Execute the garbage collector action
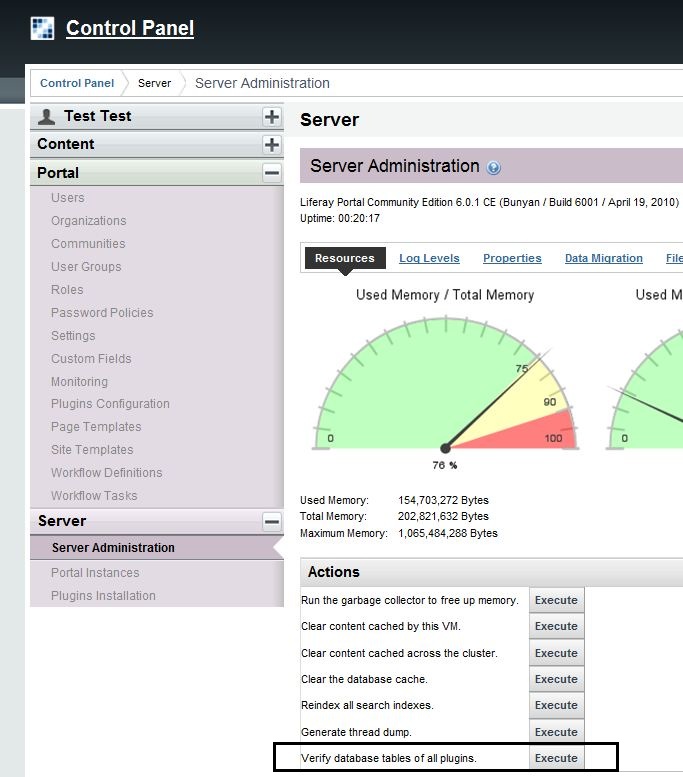The width and height of the screenshot is (683, 777). [x=556, y=600]
